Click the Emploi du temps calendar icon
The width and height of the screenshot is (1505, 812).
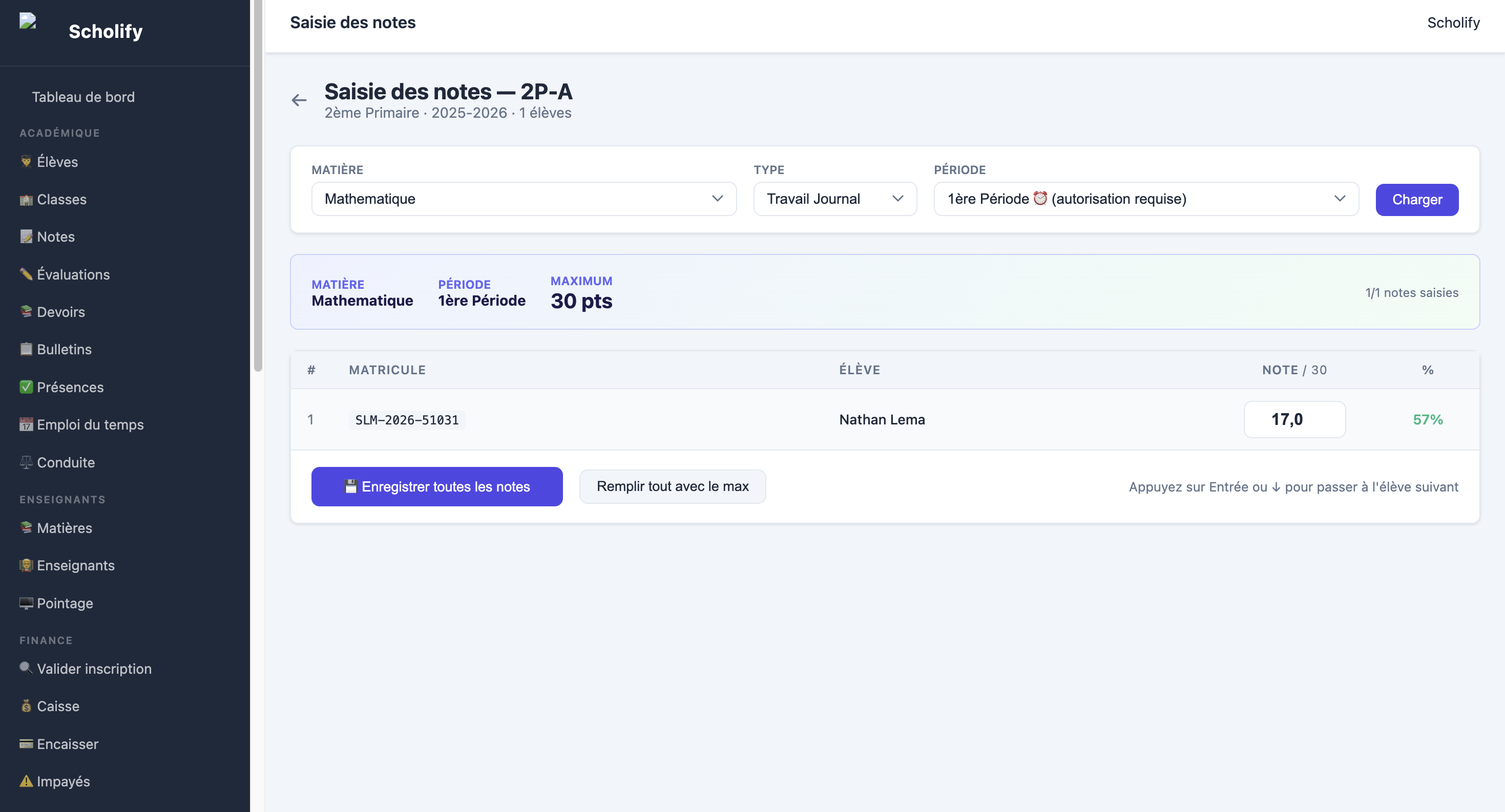tap(26, 424)
